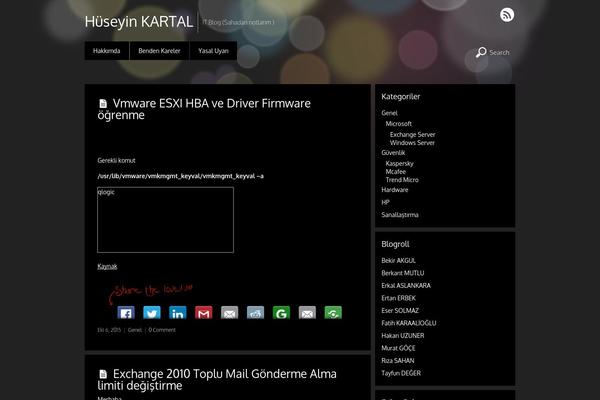This screenshot has height=400, width=600.
Task: Visit Bekir AKGÜL blogroll link
Action: [398, 260]
